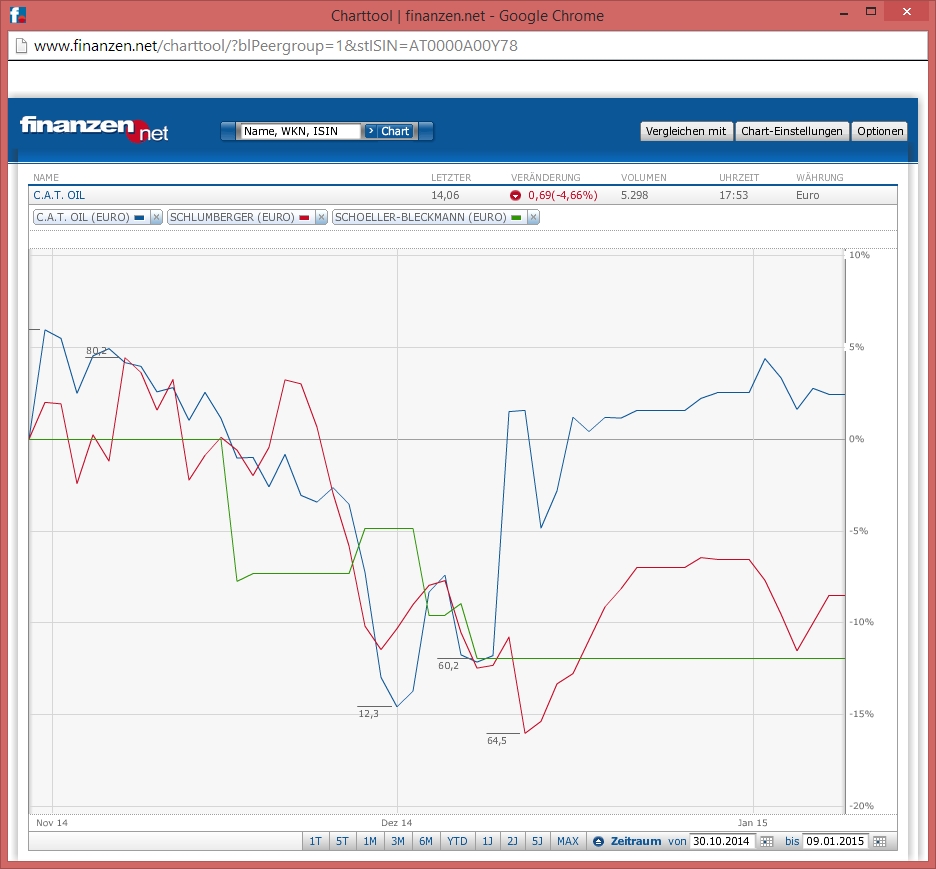Focus the Name, WKN, ISIN search field
The width and height of the screenshot is (936, 869).
pos(300,131)
